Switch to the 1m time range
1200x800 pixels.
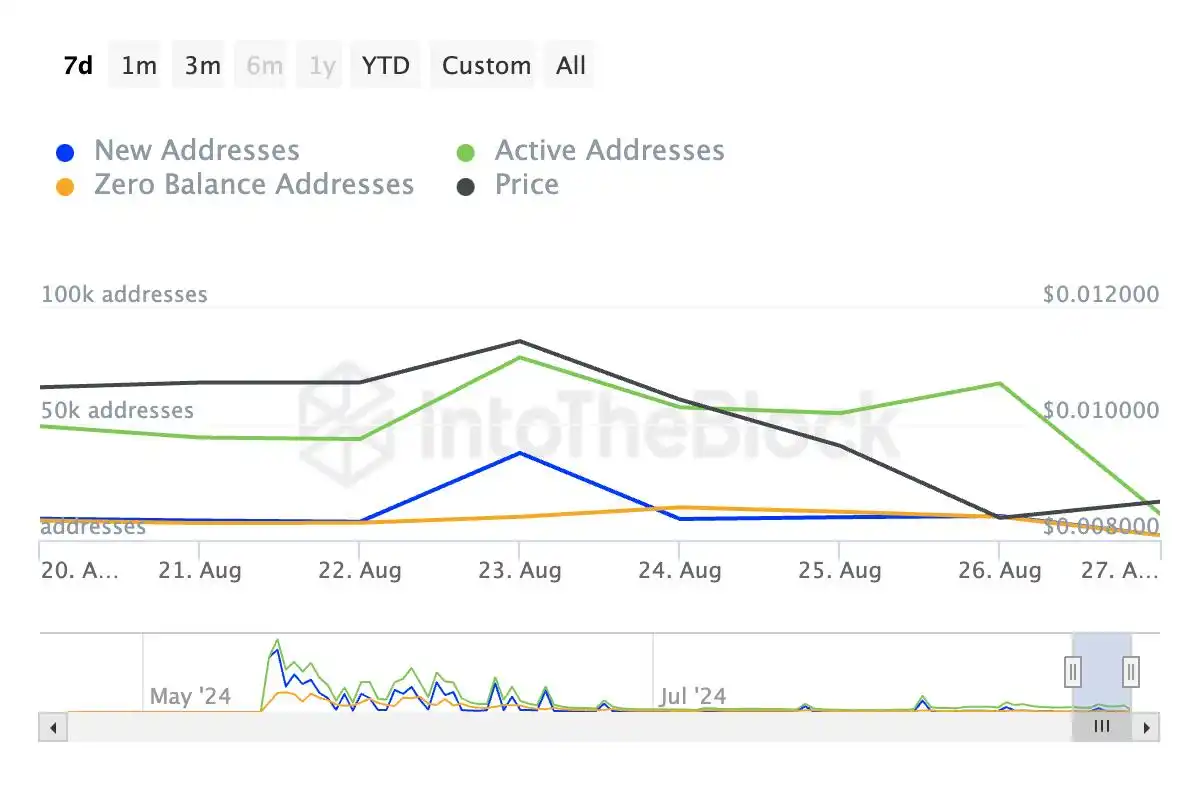coord(139,66)
